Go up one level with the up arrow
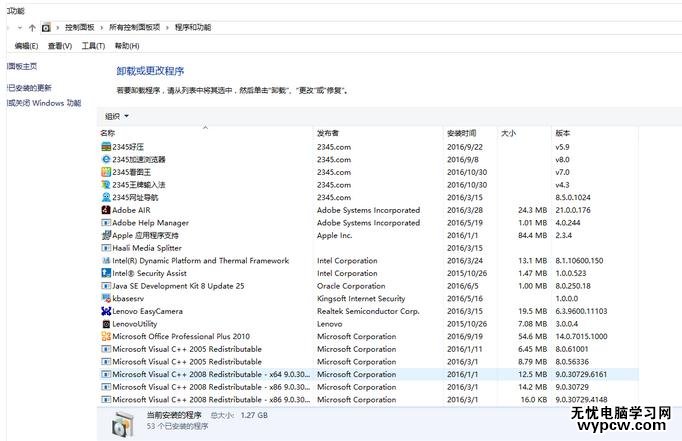 pyautogui.click(x=32, y=28)
